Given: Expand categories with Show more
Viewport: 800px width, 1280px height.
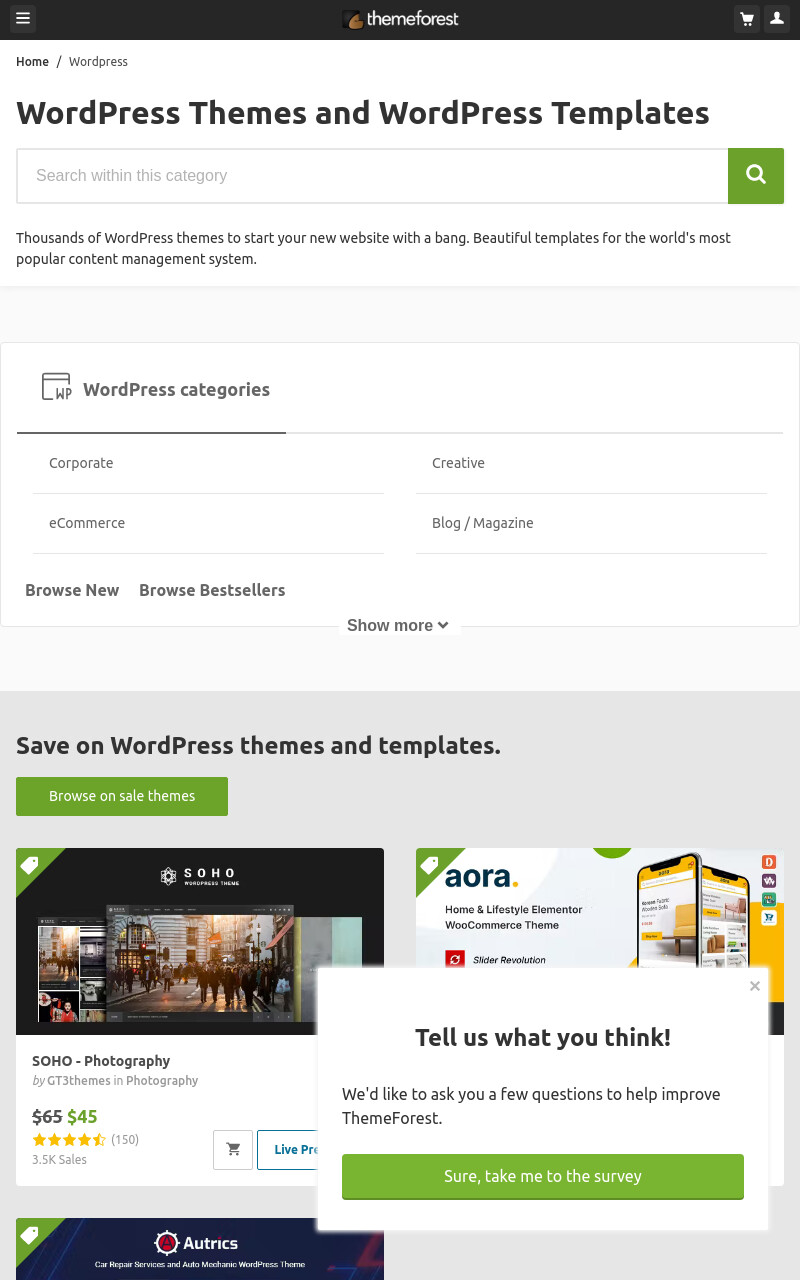Looking at the screenshot, I should coord(398,625).
